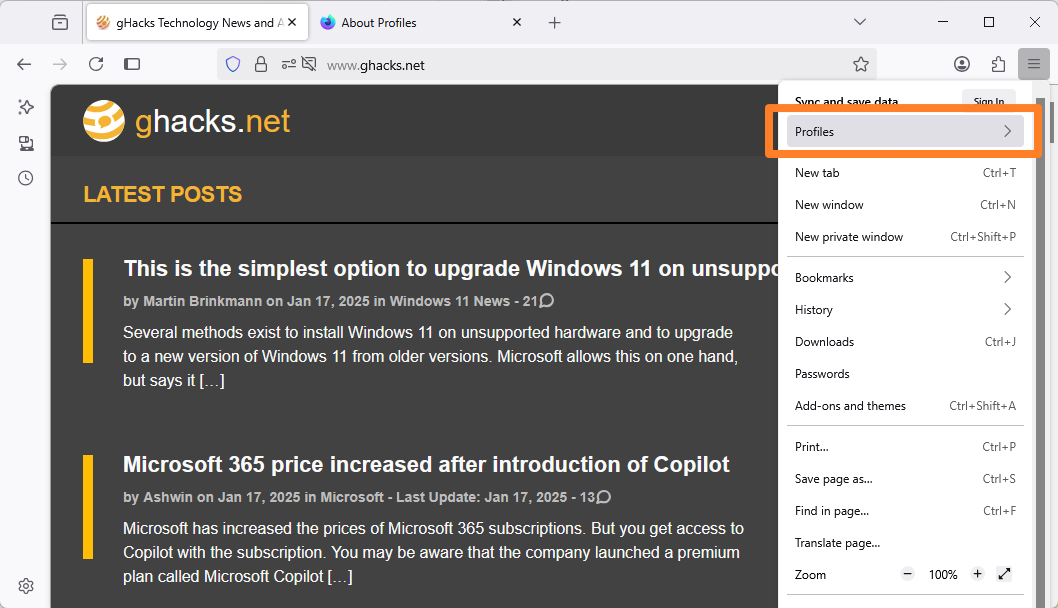Select New private window menu item
Viewport: 1058px width, 608px height.
(x=905, y=237)
